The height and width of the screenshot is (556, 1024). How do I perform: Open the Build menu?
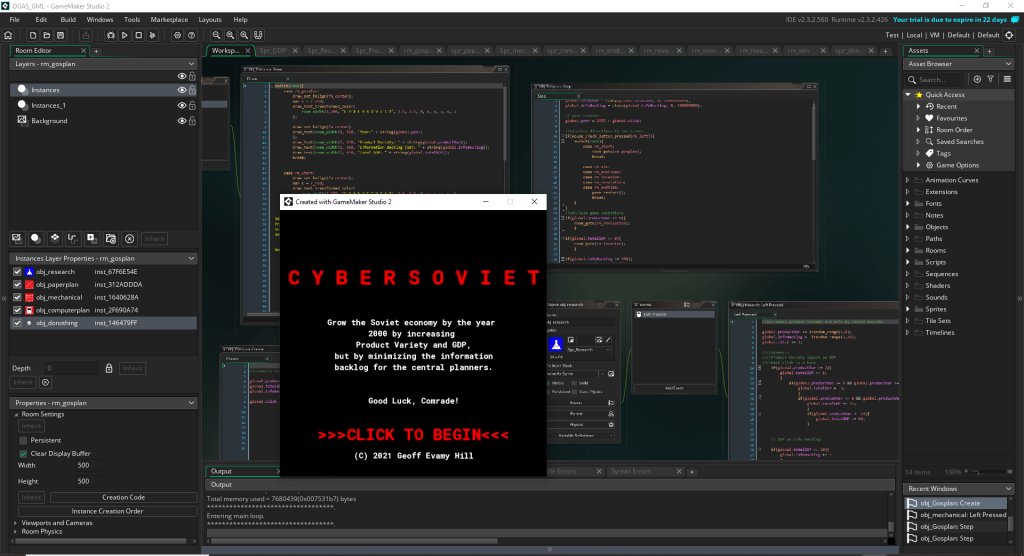point(68,19)
